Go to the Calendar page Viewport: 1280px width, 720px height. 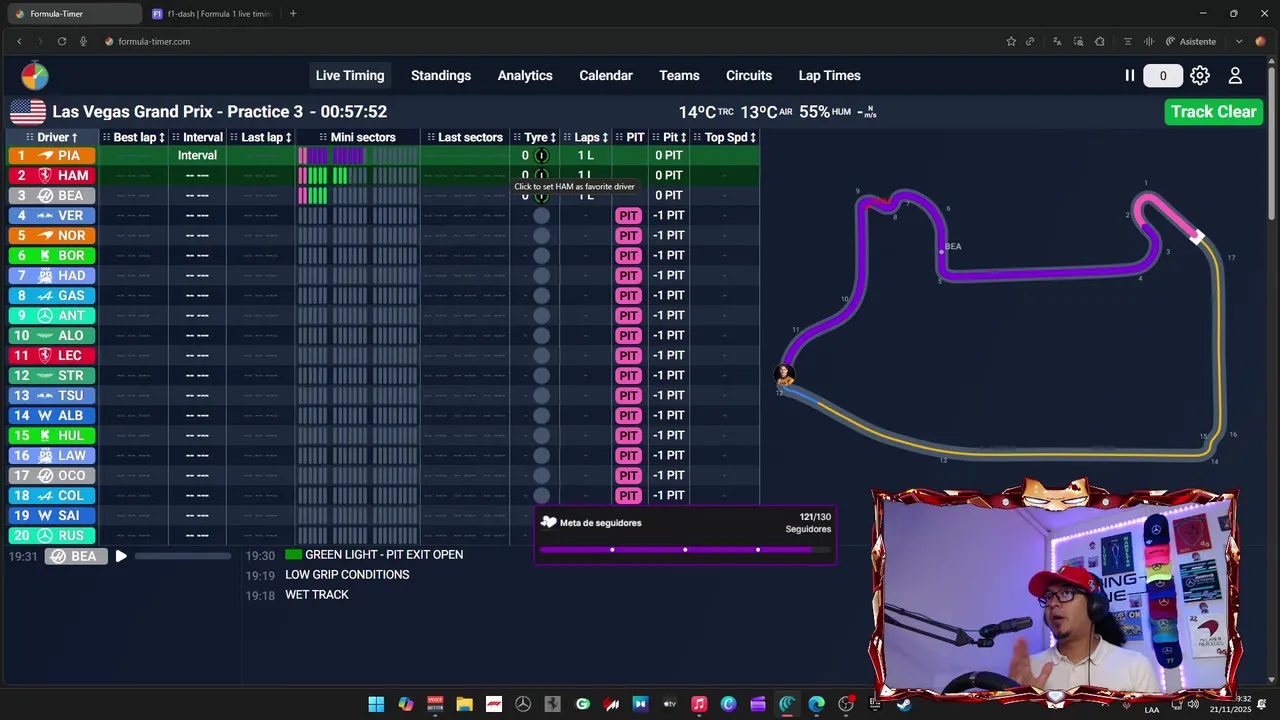[606, 76]
